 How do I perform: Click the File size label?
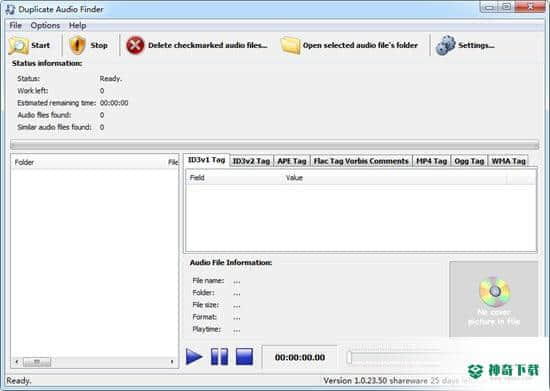click(206, 305)
